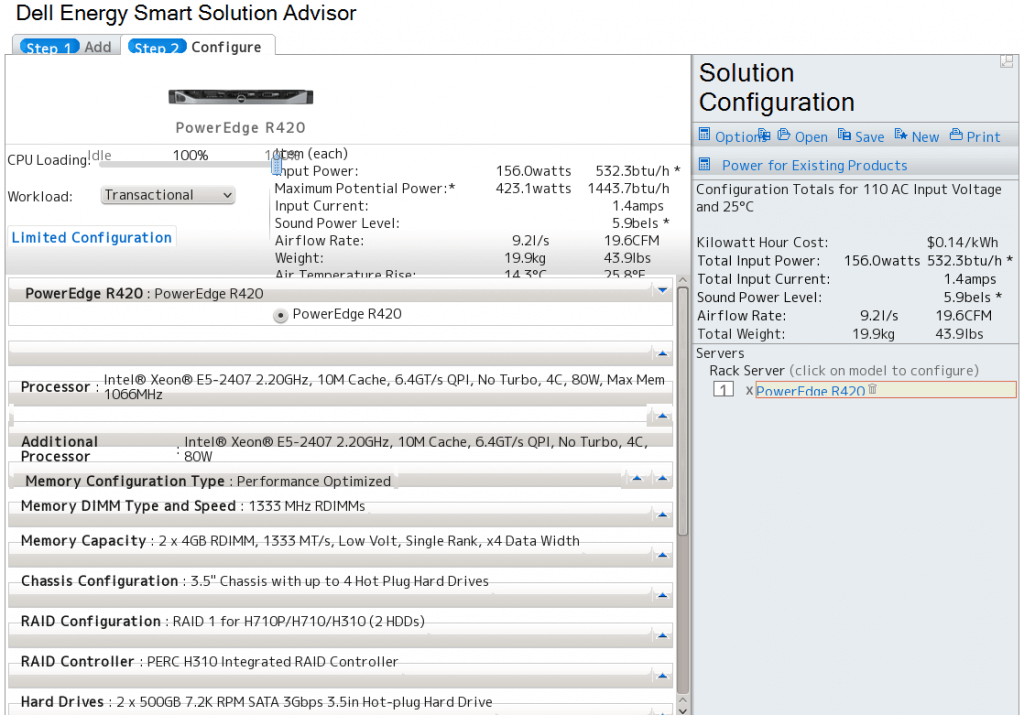This screenshot has height=715, width=1024.
Task: Click the pop-out icon in Solution Configuration corner
Action: [x=1006, y=61]
